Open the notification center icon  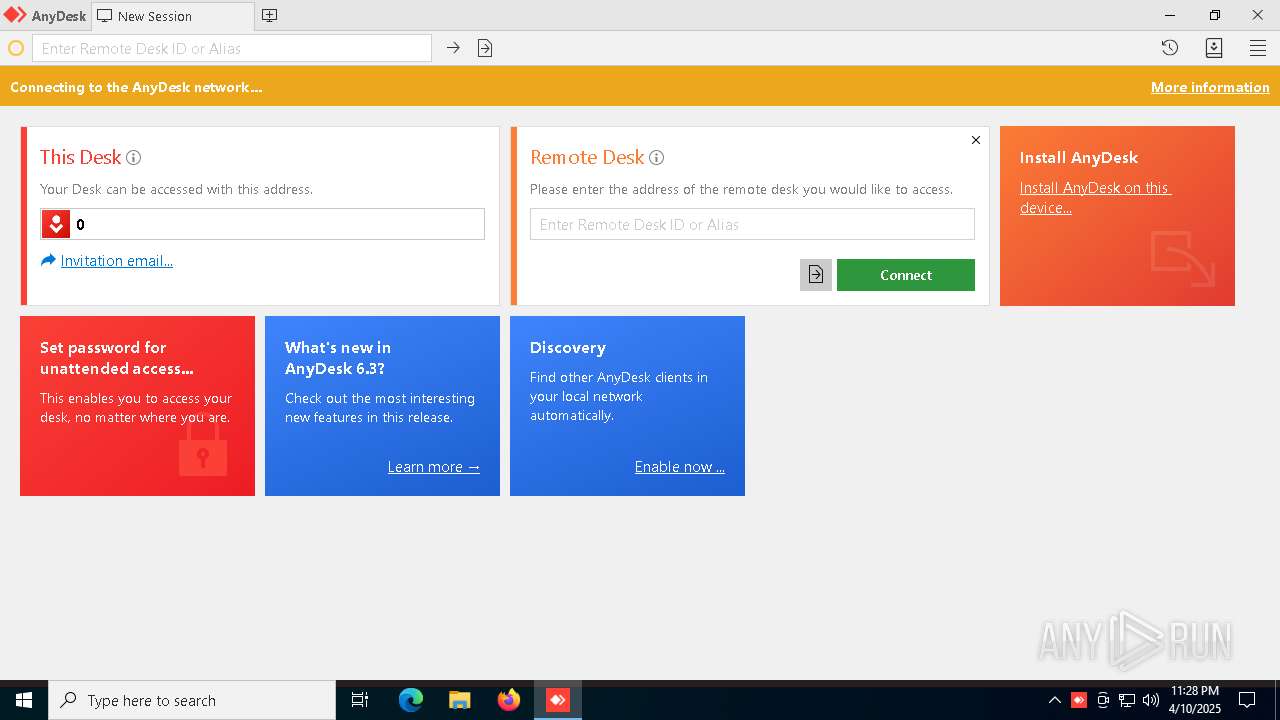point(1247,700)
